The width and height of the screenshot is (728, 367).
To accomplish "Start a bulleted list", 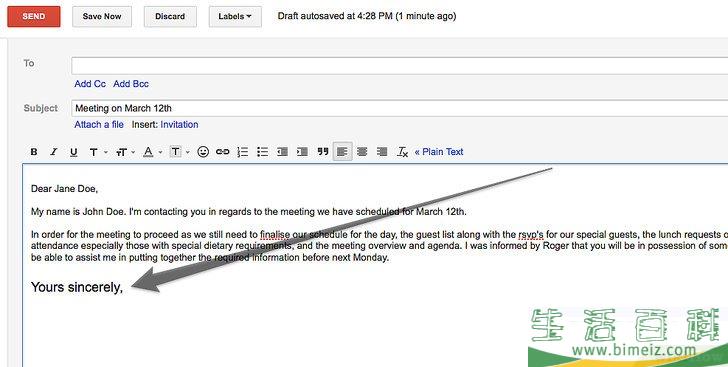I will click(x=263, y=152).
